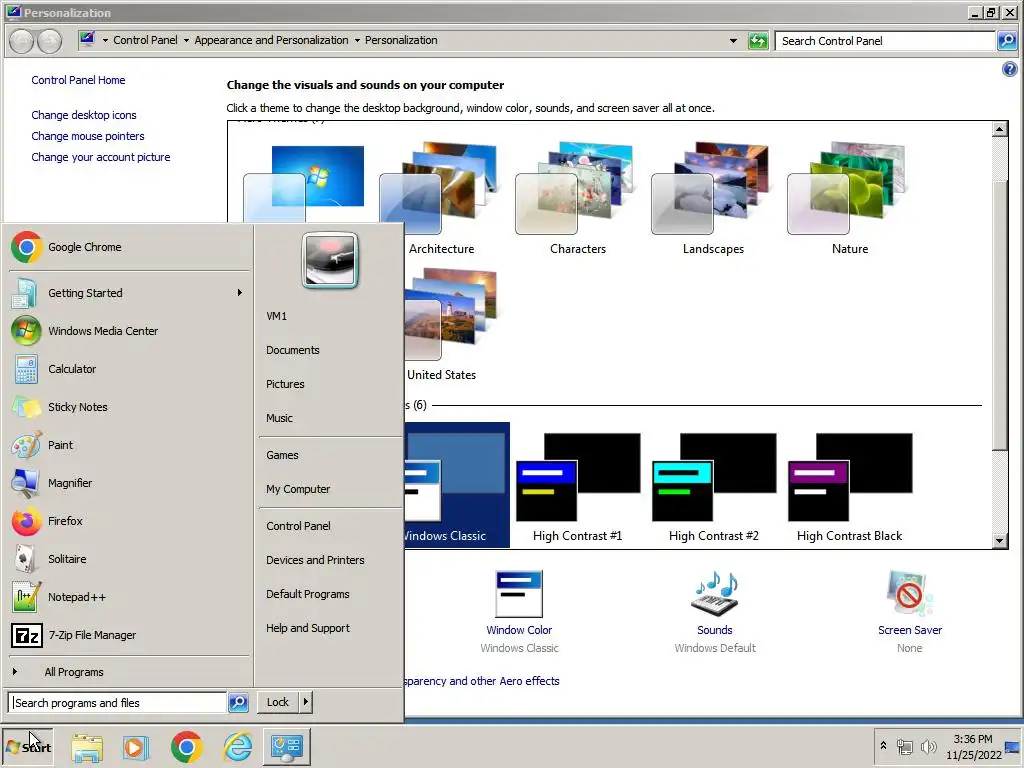This screenshot has width=1024, height=768.
Task: Select the Architecture theme
Action: point(441,199)
